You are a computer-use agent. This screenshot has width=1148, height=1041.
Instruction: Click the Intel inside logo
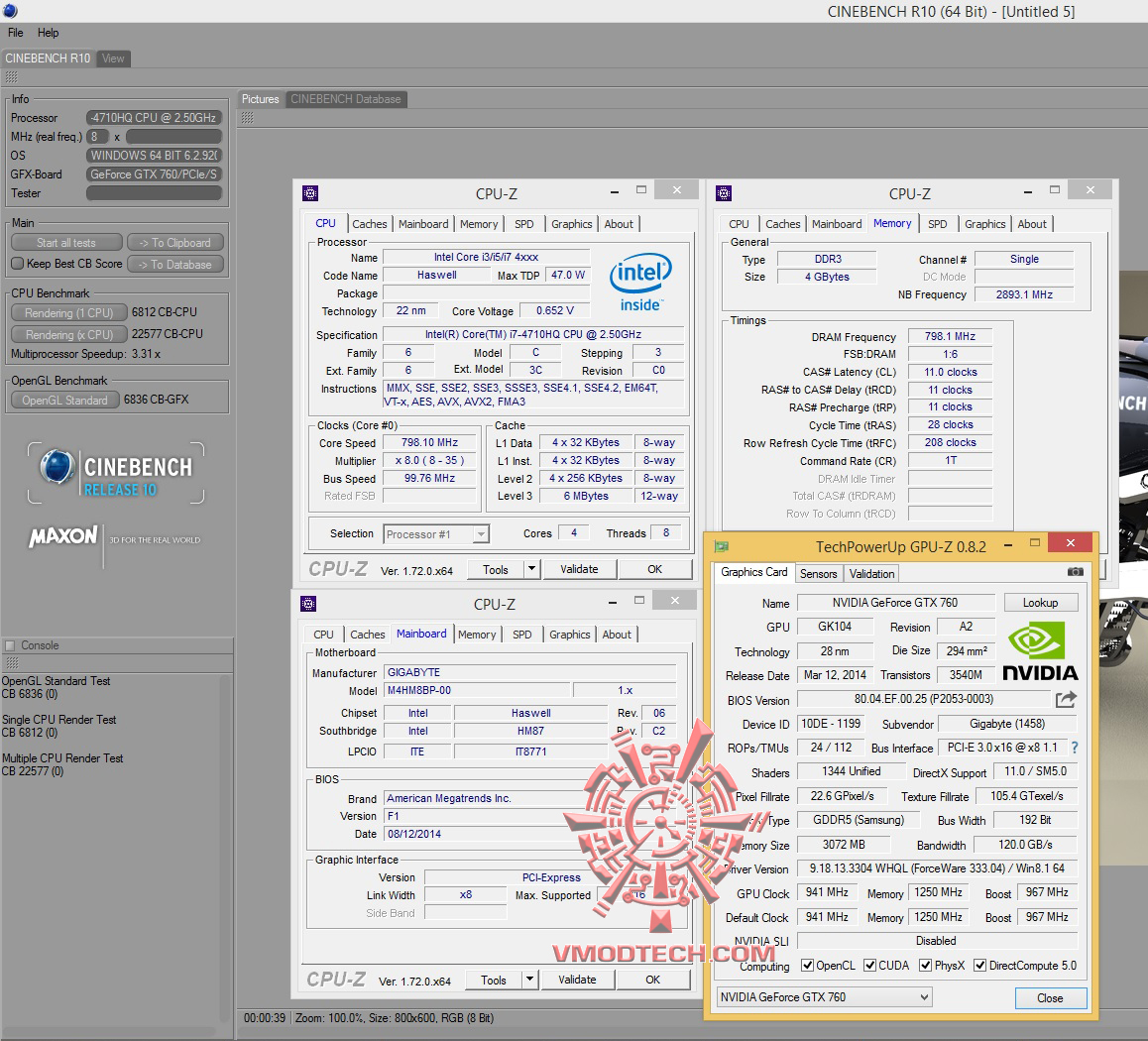(x=640, y=283)
